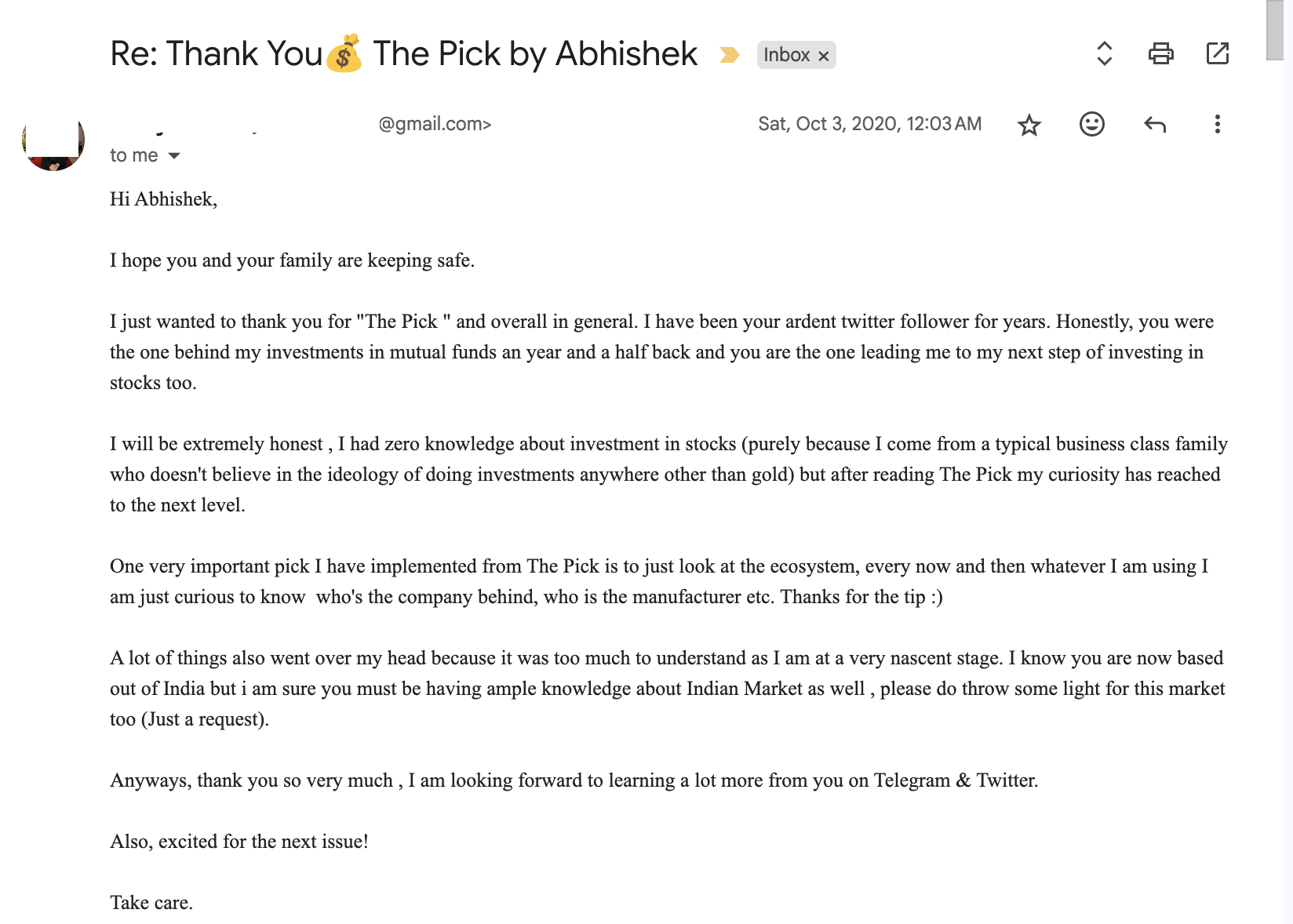
Task: Print this email conversation
Action: (x=1160, y=54)
